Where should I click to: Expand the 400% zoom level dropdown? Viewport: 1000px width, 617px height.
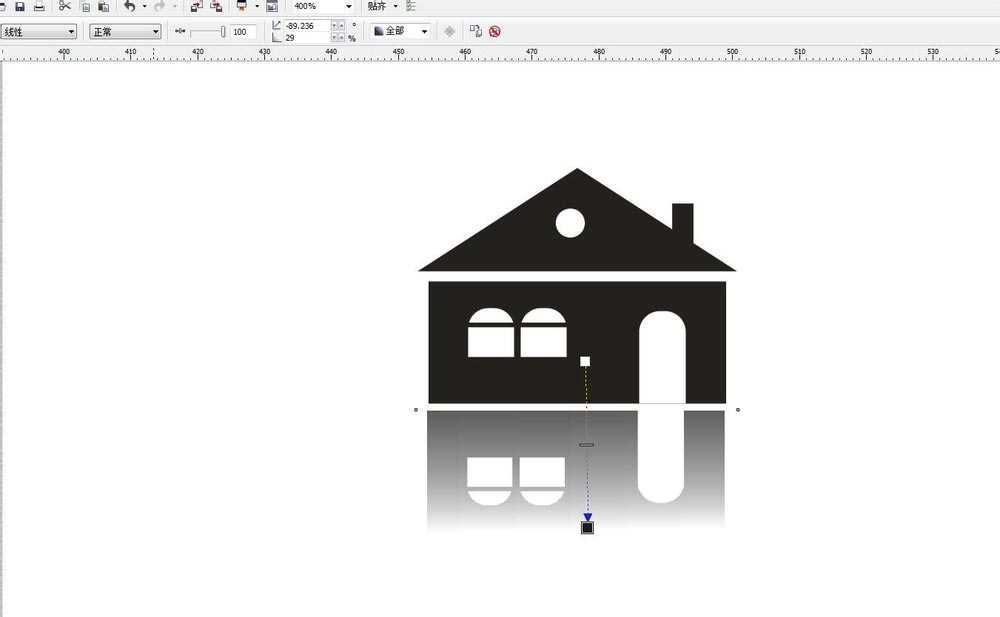pos(348,6)
